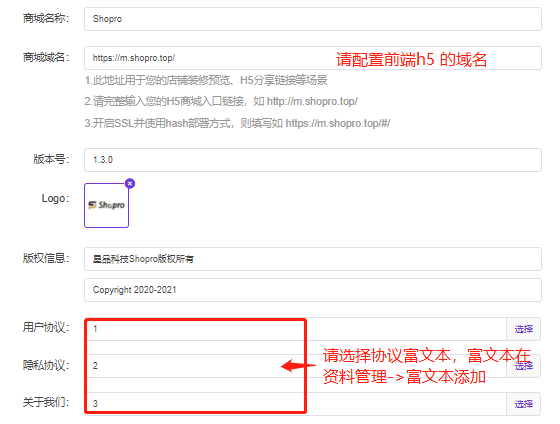Choose rich text via 选择 for 用户协议
Screen dimensions: 560x424
(x=524, y=329)
